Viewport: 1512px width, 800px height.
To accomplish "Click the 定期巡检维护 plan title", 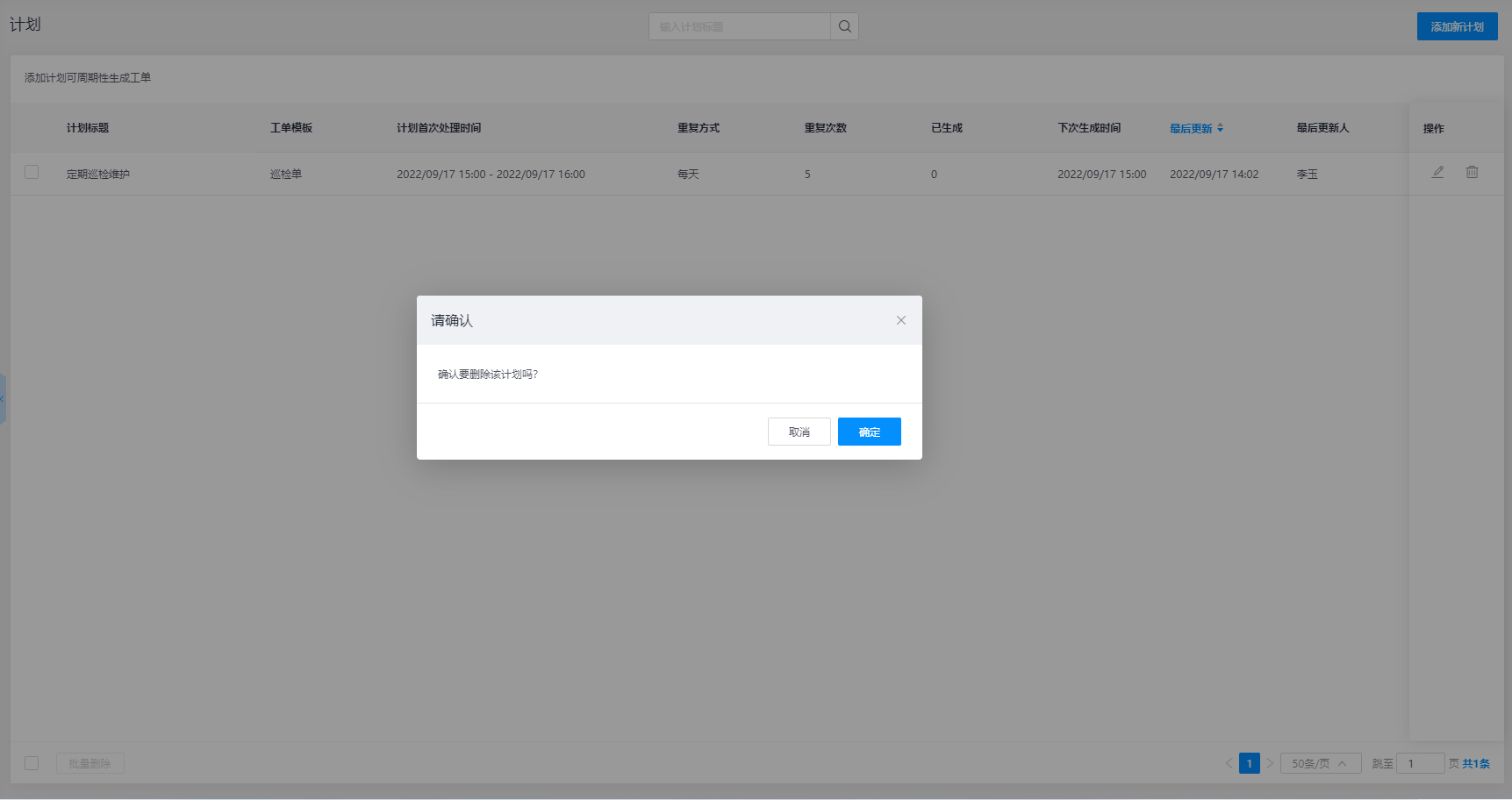I will click(98, 174).
